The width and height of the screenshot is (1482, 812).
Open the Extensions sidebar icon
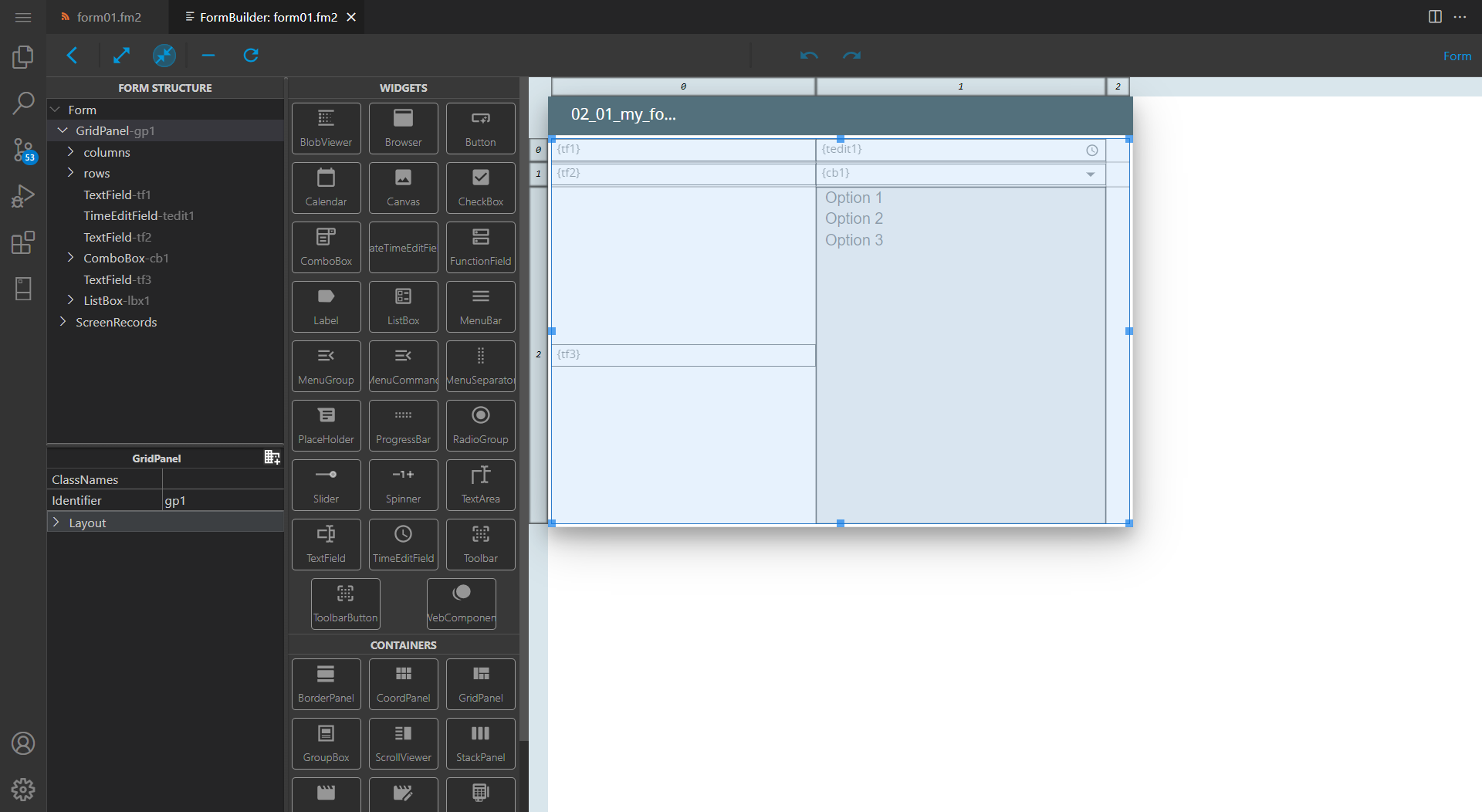(x=23, y=242)
